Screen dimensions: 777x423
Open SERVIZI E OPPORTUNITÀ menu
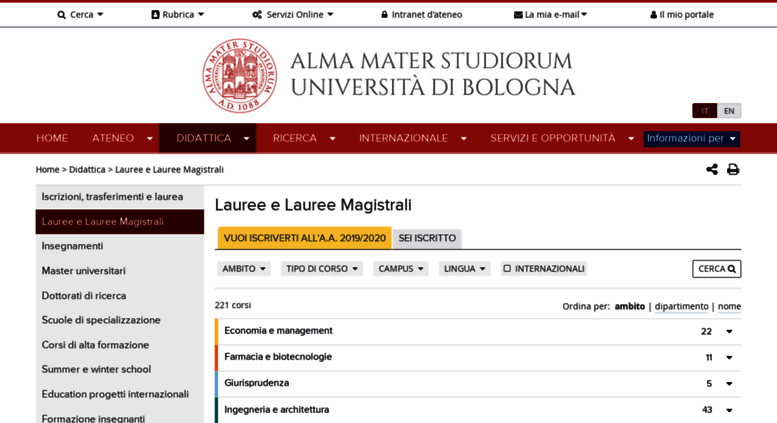562,138
